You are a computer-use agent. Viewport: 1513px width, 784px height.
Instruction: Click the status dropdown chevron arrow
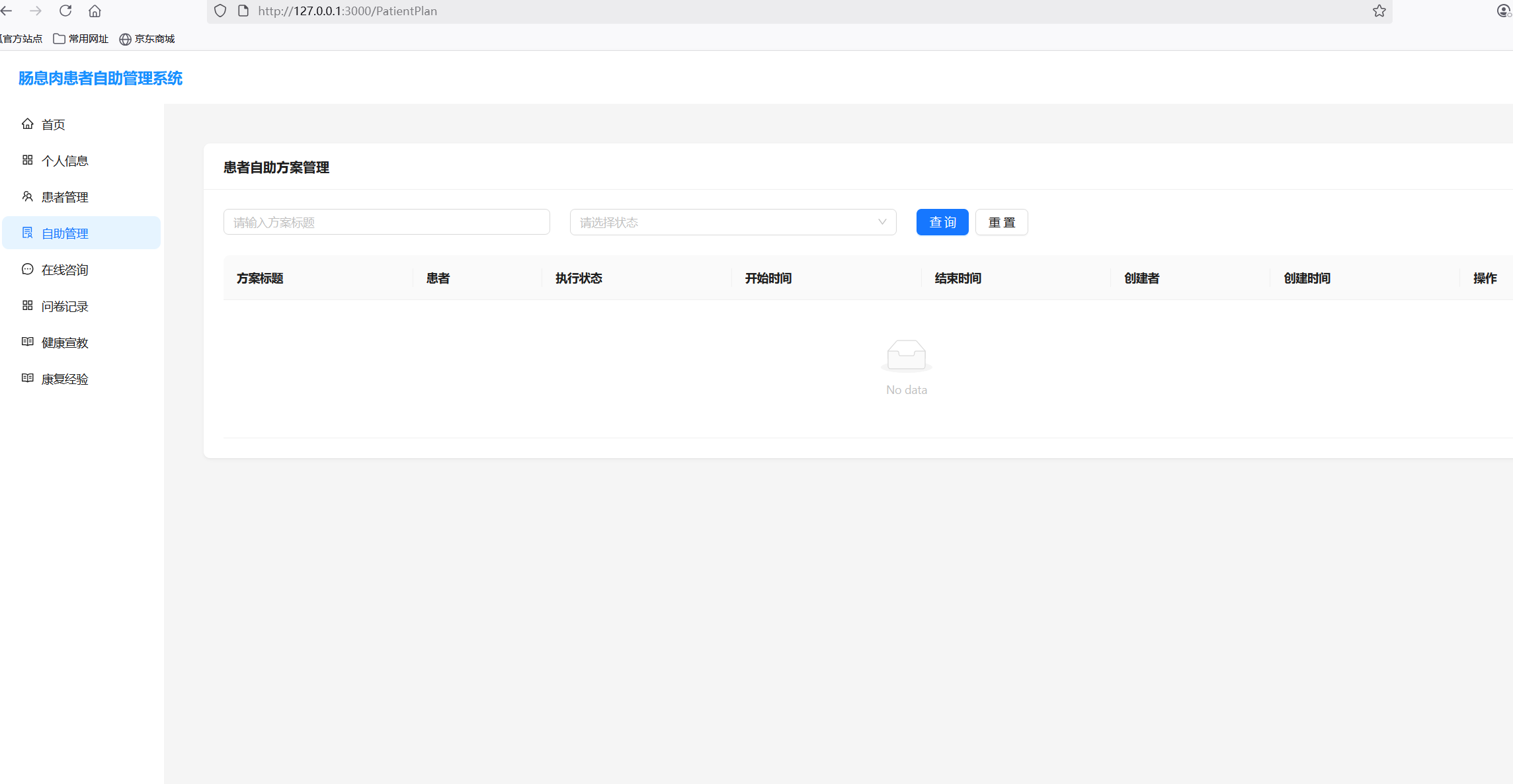click(881, 222)
